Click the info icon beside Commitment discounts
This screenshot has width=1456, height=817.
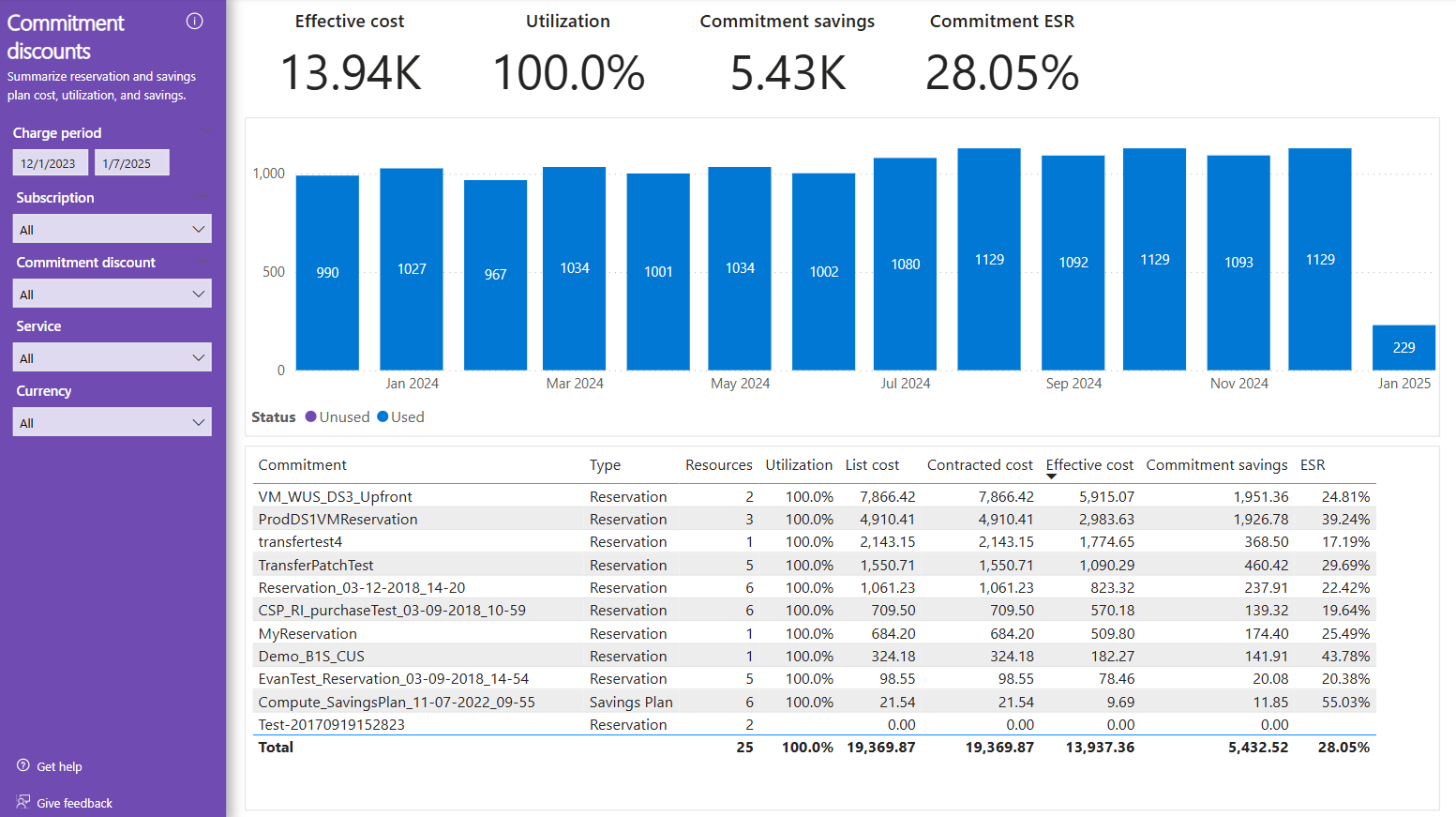(x=195, y=22)
